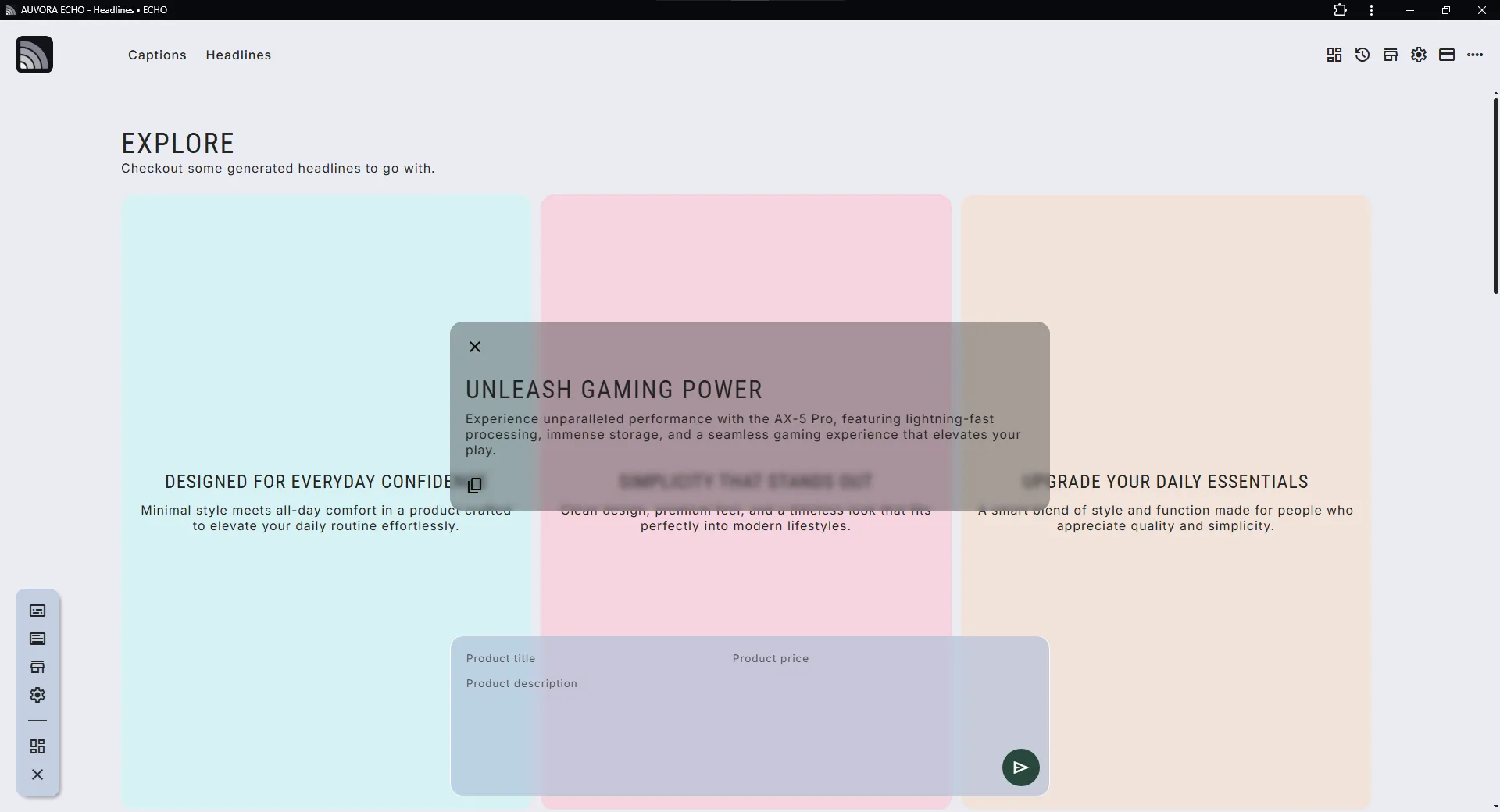Click the AUVORA ECHO logo icon
Screen dimensions: 1500x812
click(34, 55)
